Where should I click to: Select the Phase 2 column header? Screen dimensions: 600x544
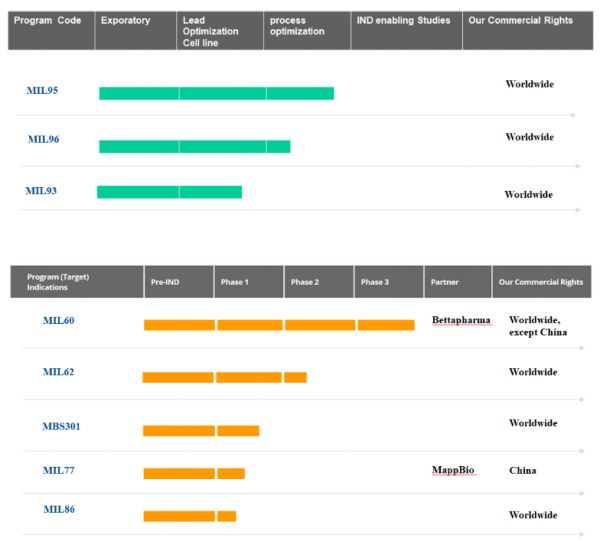305,282
